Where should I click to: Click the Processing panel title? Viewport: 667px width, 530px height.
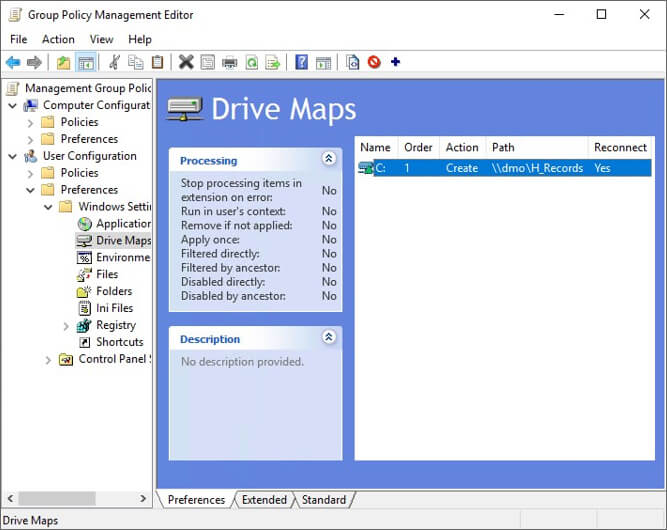coord(208,161)
